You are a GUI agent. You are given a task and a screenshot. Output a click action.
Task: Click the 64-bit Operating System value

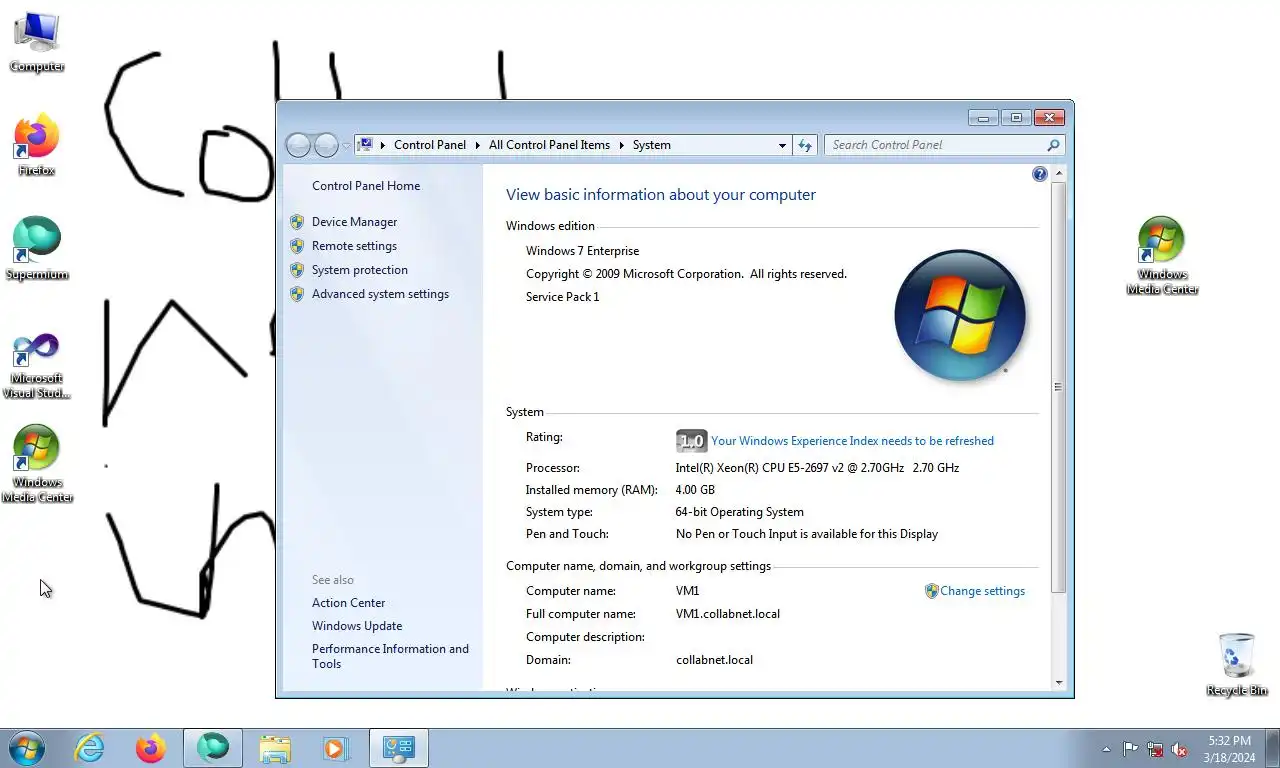tap(739, 512)
